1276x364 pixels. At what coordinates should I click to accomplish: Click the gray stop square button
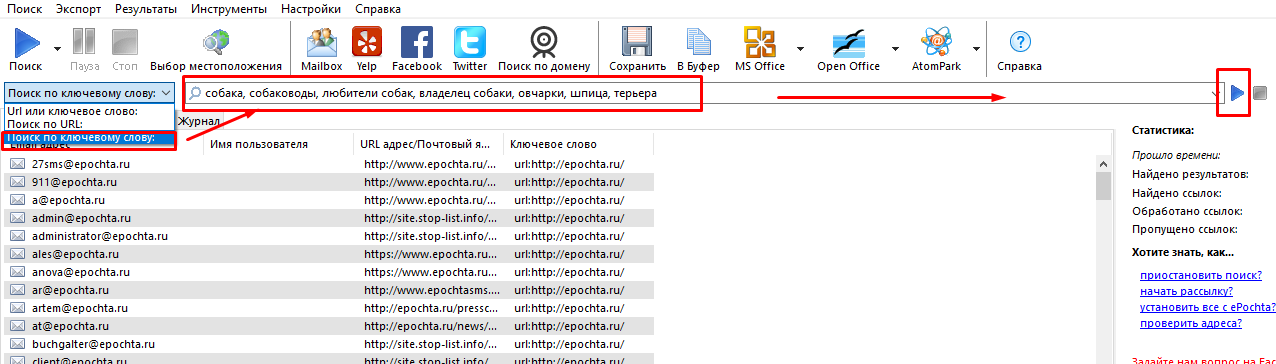(x=1261, y=93)
